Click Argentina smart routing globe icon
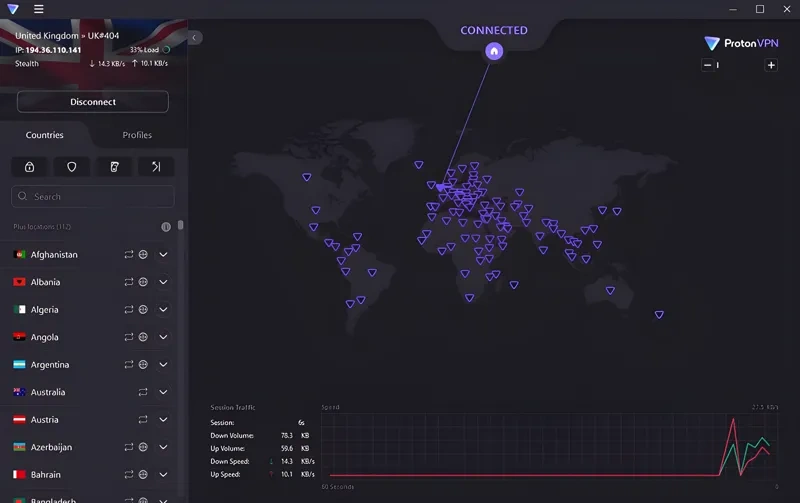Viewport: 800px width, 503px height. (143, 365)
